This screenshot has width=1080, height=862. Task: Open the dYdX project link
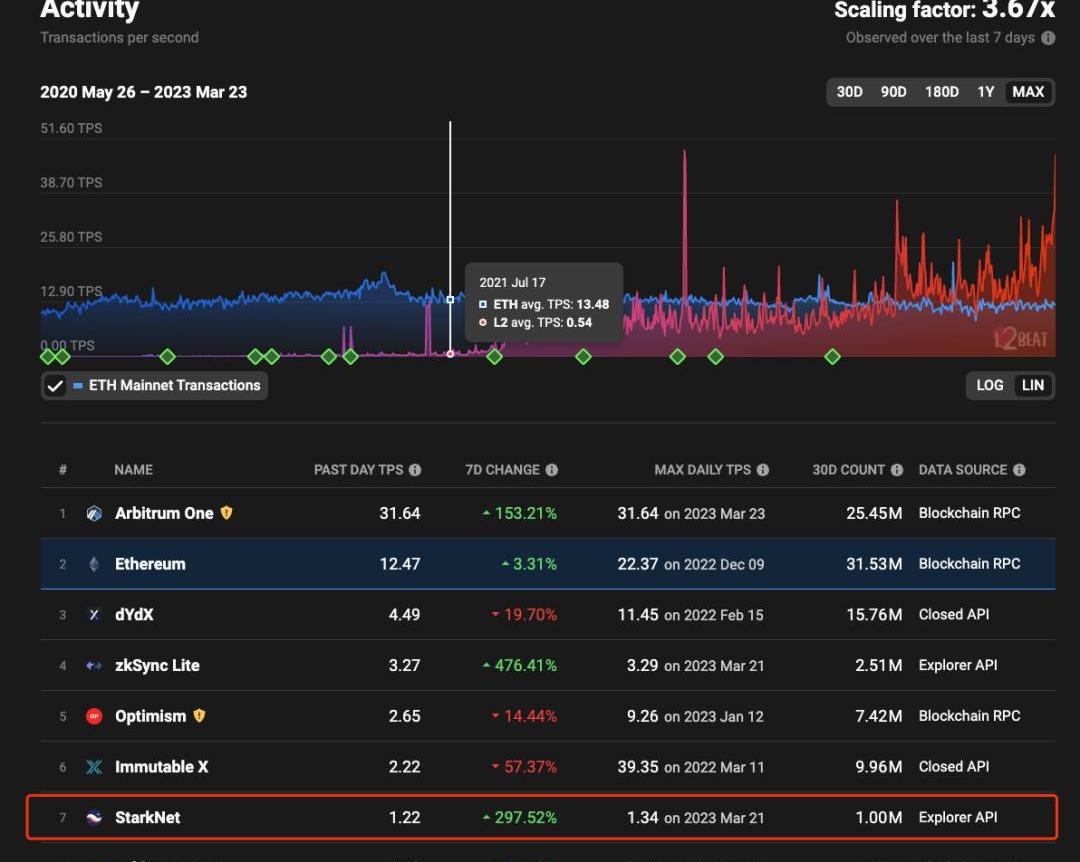[134, 615]
